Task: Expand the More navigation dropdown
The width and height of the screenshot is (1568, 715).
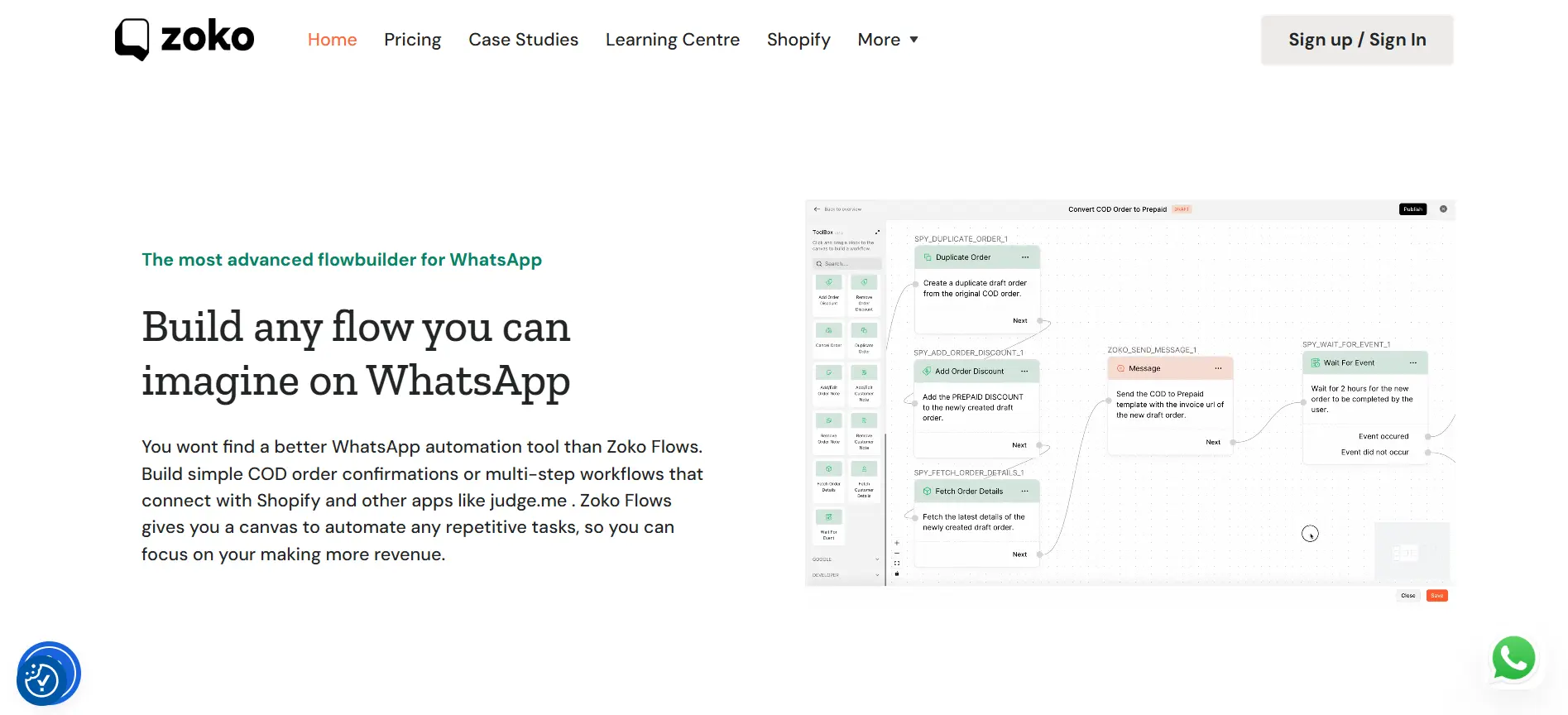Action: tap(888, 40)
